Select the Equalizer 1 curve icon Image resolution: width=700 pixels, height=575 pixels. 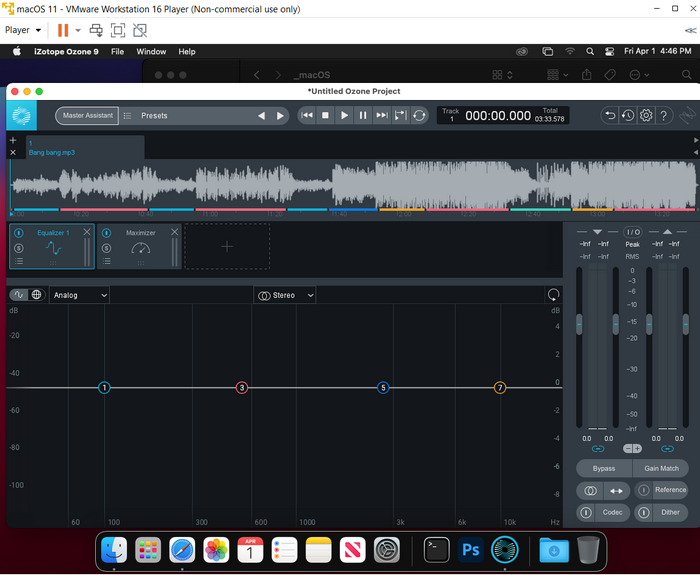coord(53,248)
